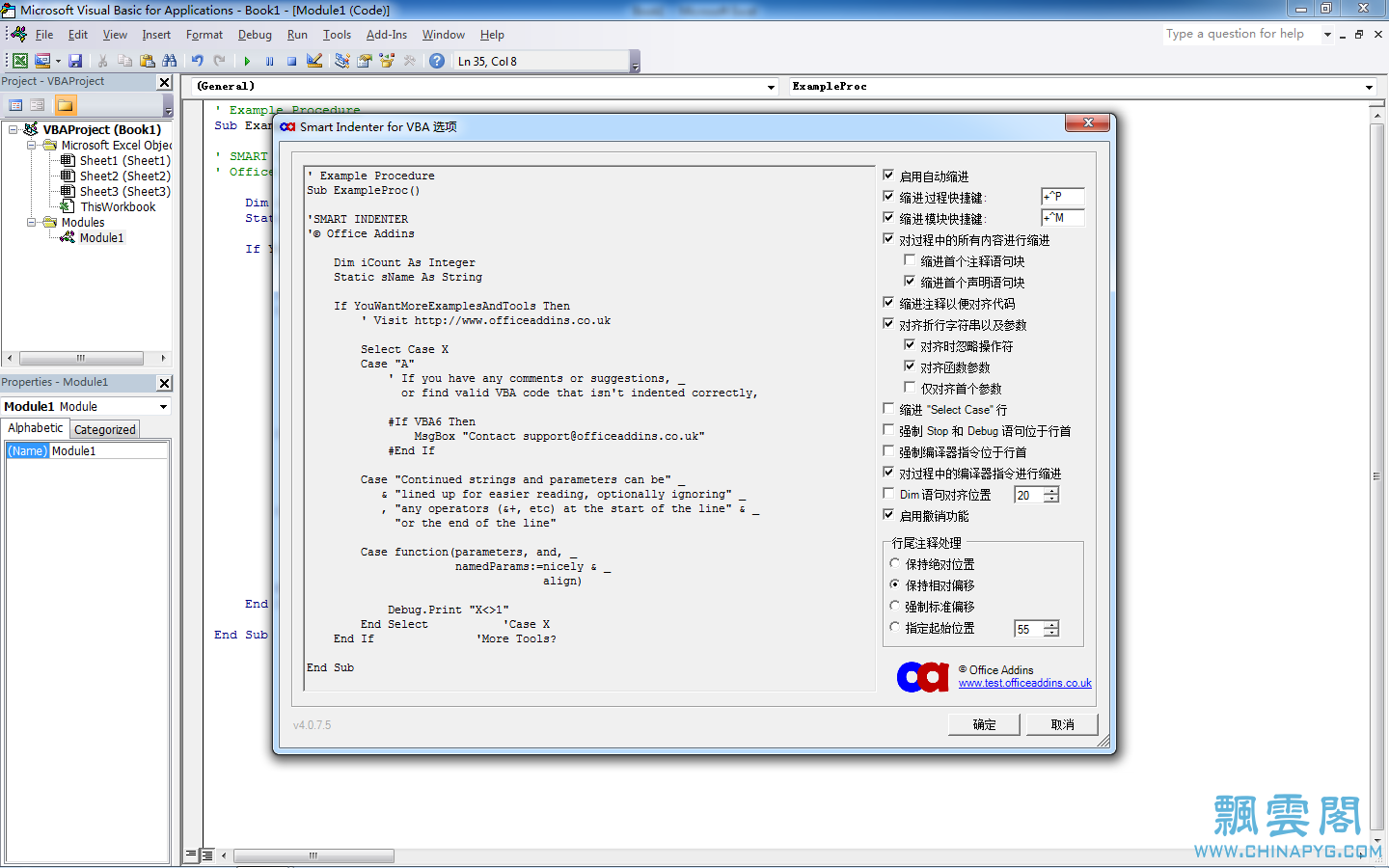Select 指定起始位置 radio button
The height and width of the screenshot is (868, 1389).
click(x=894, y=627)
